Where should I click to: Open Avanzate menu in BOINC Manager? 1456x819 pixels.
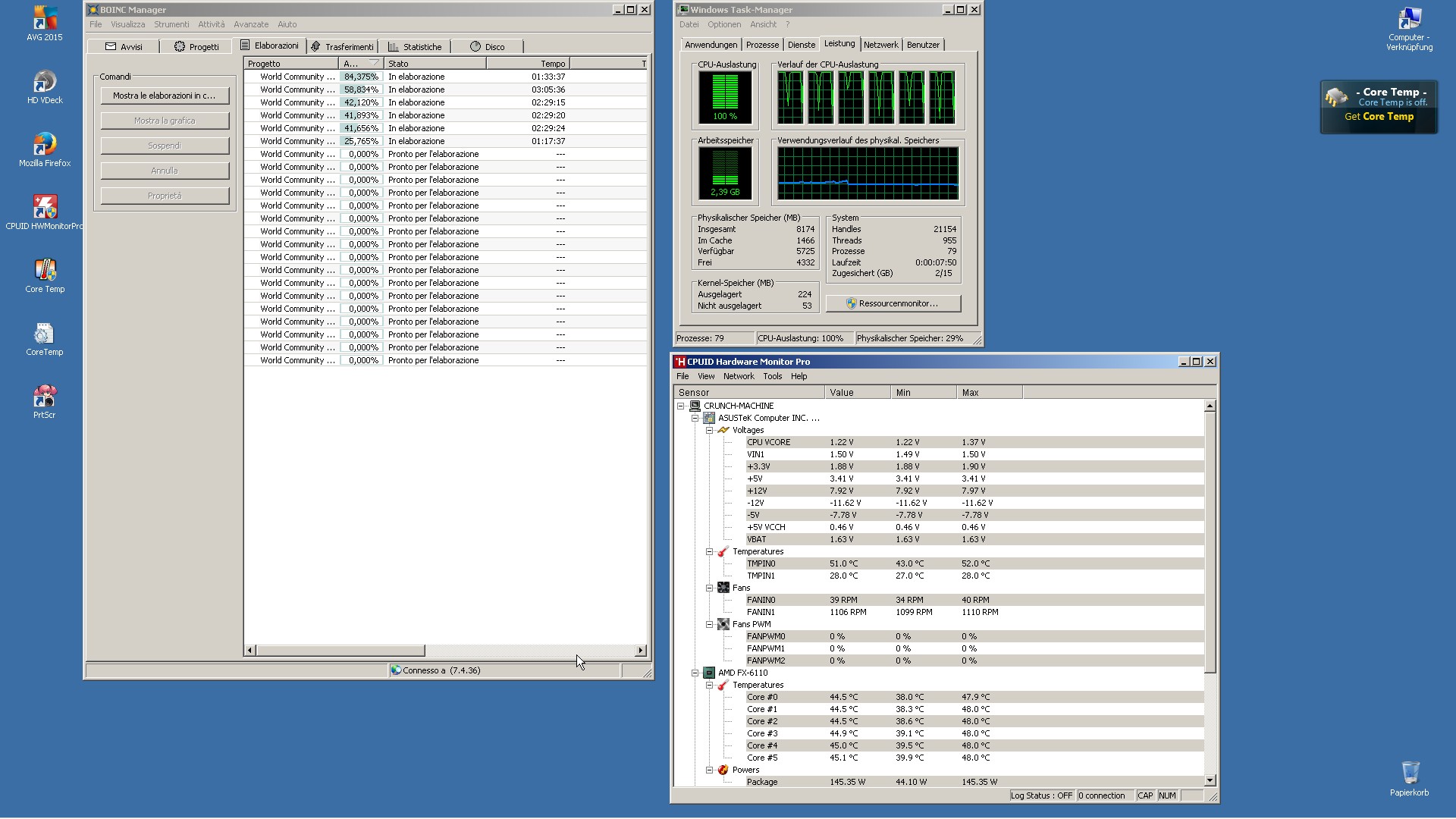(x=251, y=24)
